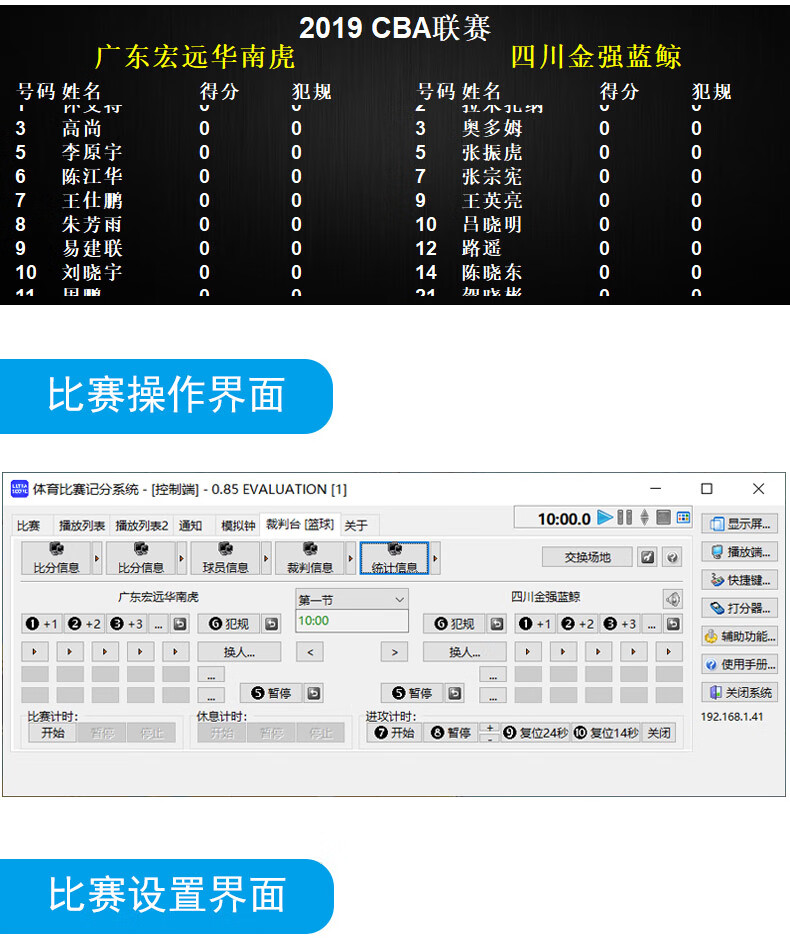
Task: Open the "..." more button beside 广东 +3
Action: [x=159, y=624]
